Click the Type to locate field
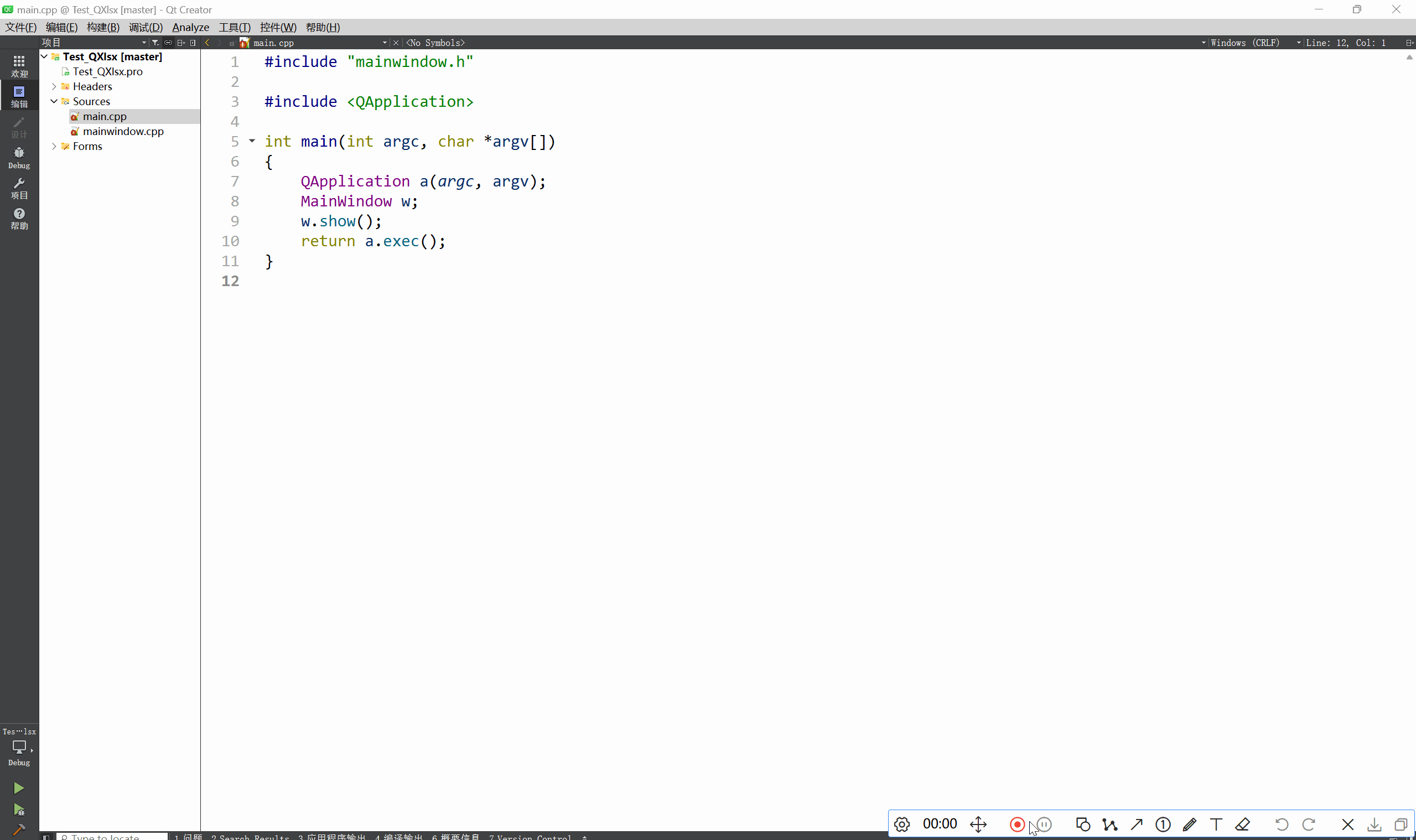Image resolution: width=1416 pixels, height=840 pixels. point(111,837)
